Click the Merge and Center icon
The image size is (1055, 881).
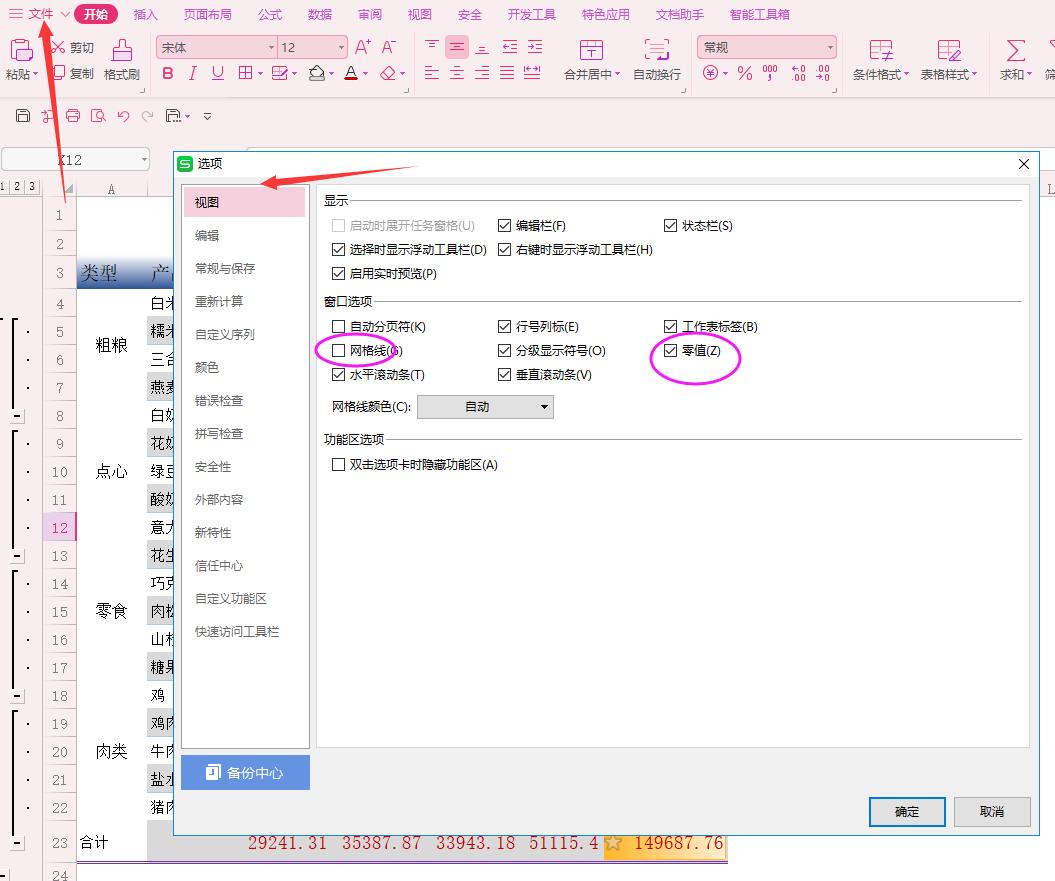[591, 50]
